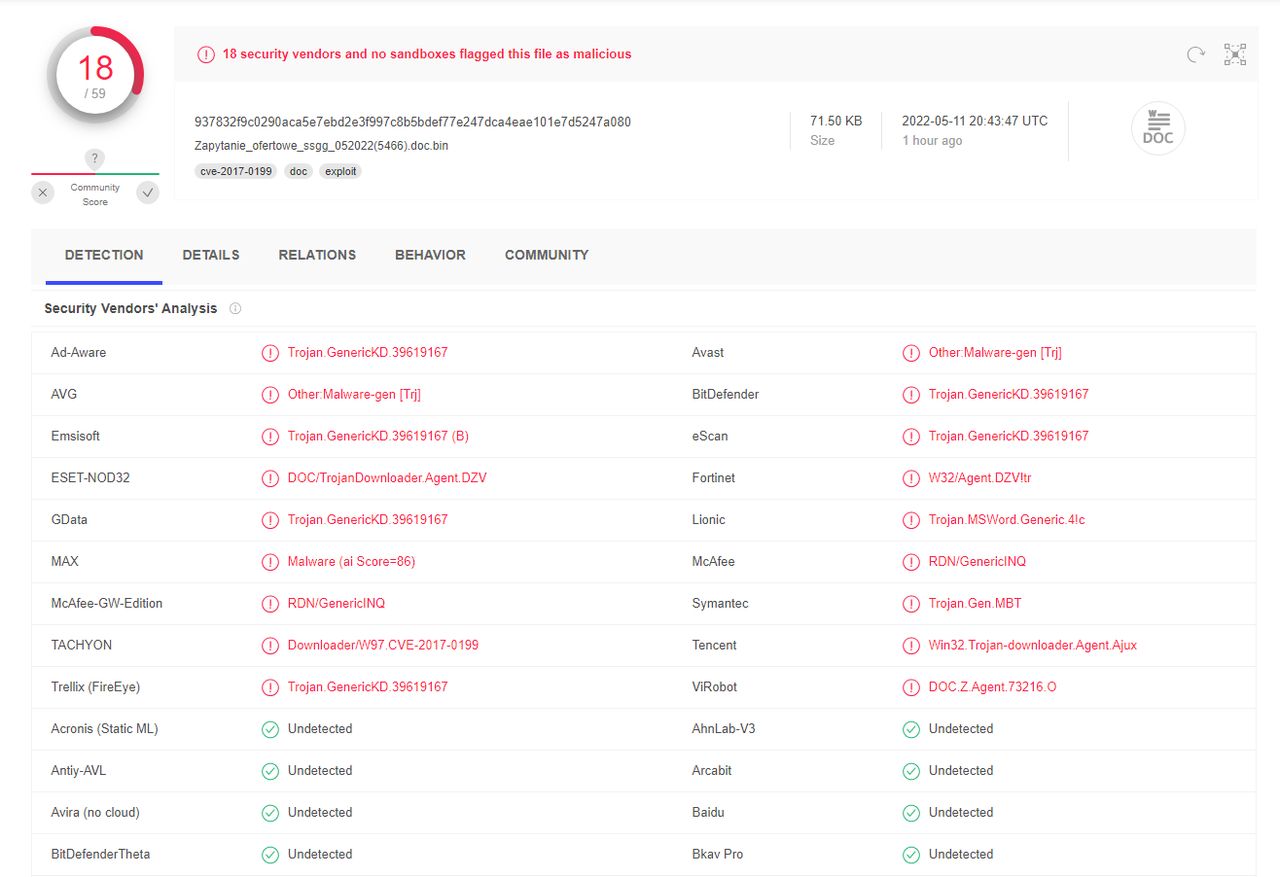
Task: Click green check icon in Baidu row
Action: click(x=911, y=813)
